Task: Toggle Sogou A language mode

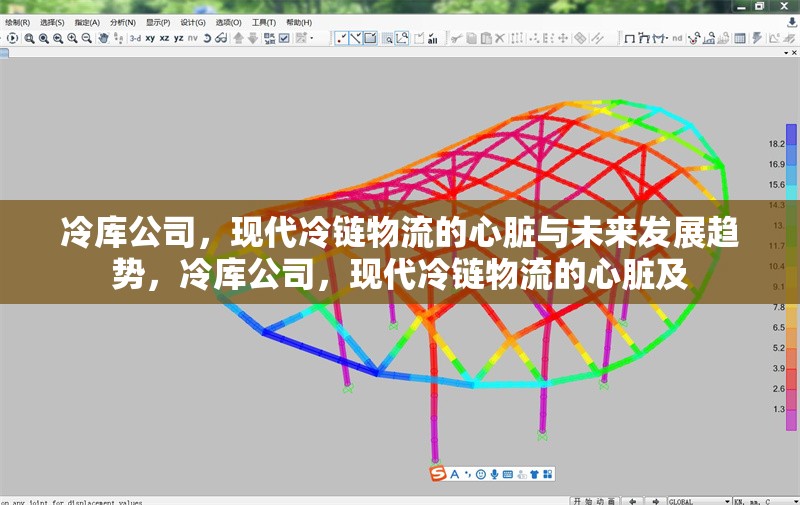Action: 454,474
